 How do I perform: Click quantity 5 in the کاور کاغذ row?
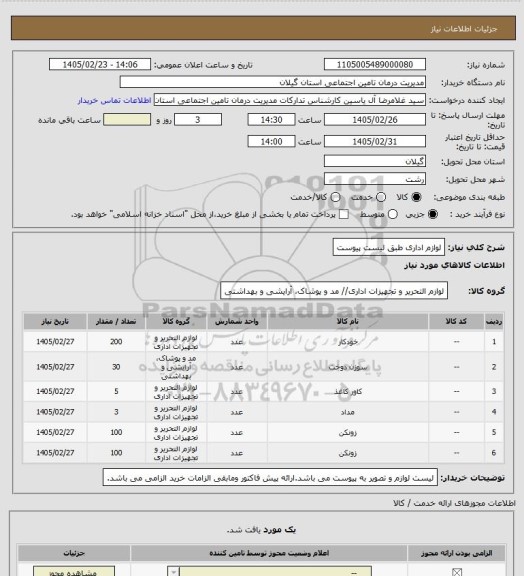[x=116, y=392]
